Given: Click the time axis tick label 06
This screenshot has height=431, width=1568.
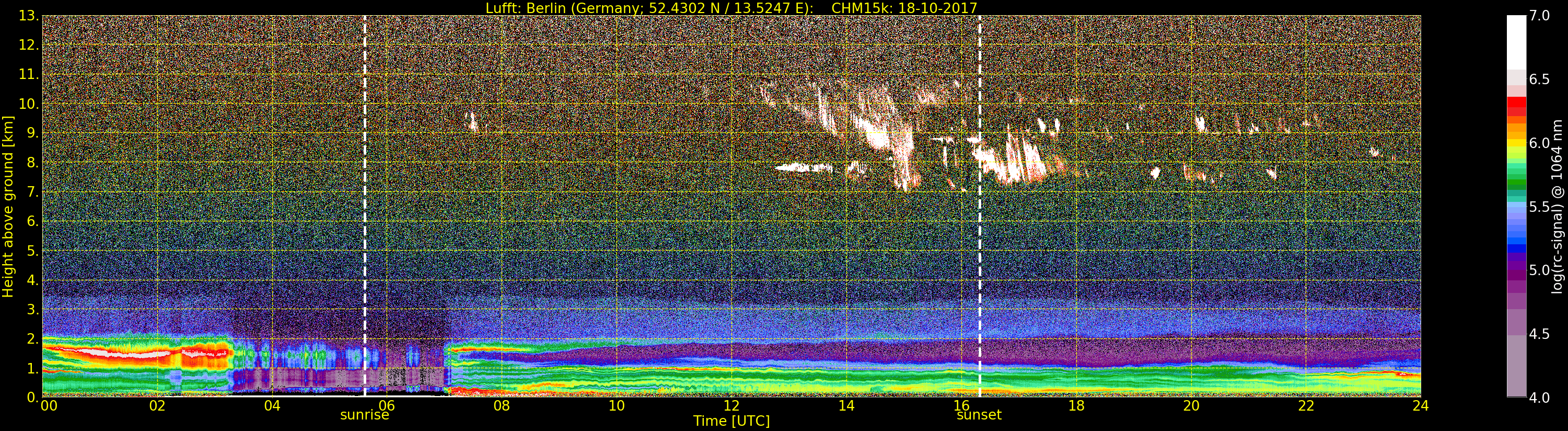Looking at the screenshot, I should (x=387, y=406).
